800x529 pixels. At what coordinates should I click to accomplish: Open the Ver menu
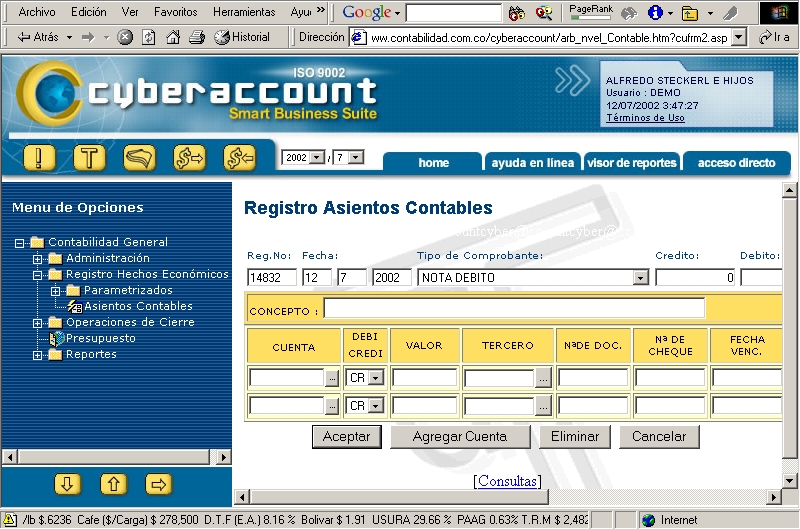130,12
